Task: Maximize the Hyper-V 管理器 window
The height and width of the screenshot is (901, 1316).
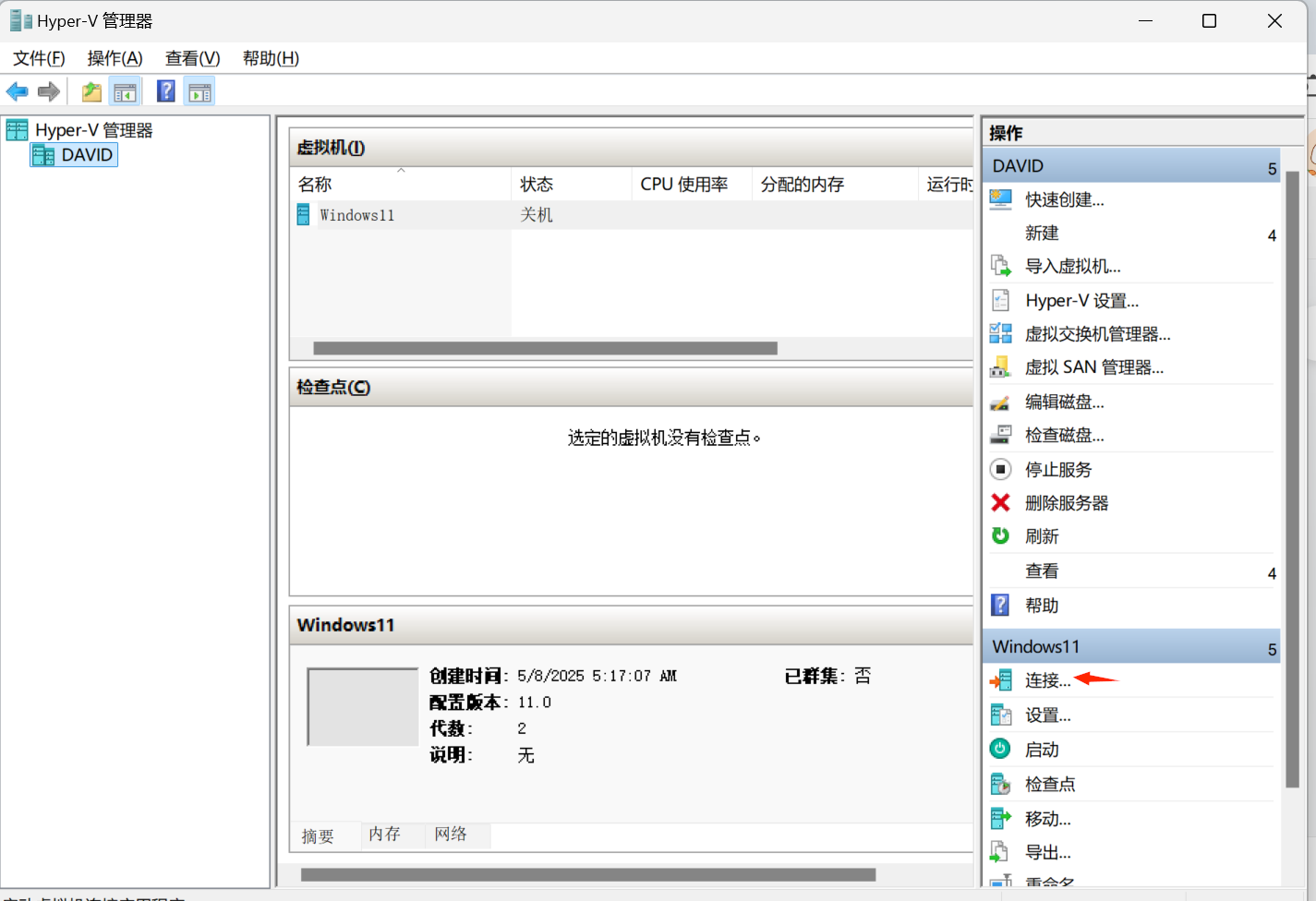Action: 1209,20
